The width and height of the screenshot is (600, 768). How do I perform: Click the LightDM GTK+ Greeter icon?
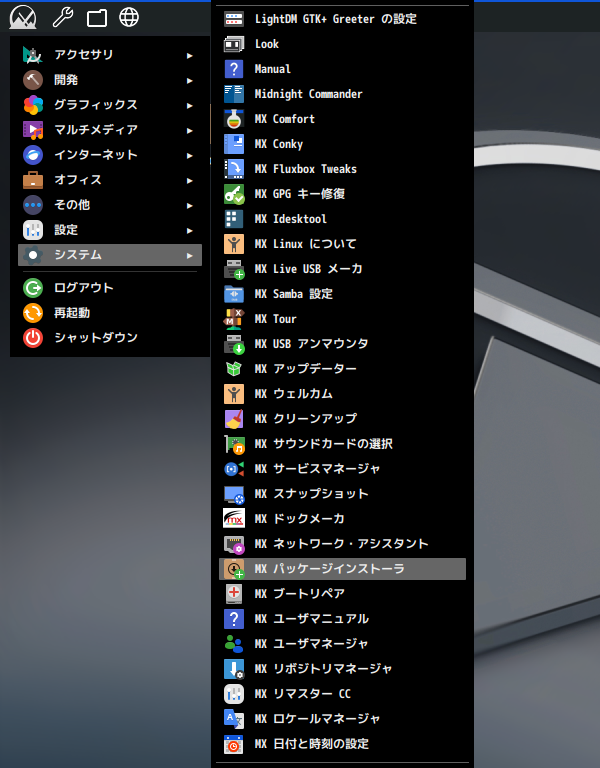click(234, 19)
